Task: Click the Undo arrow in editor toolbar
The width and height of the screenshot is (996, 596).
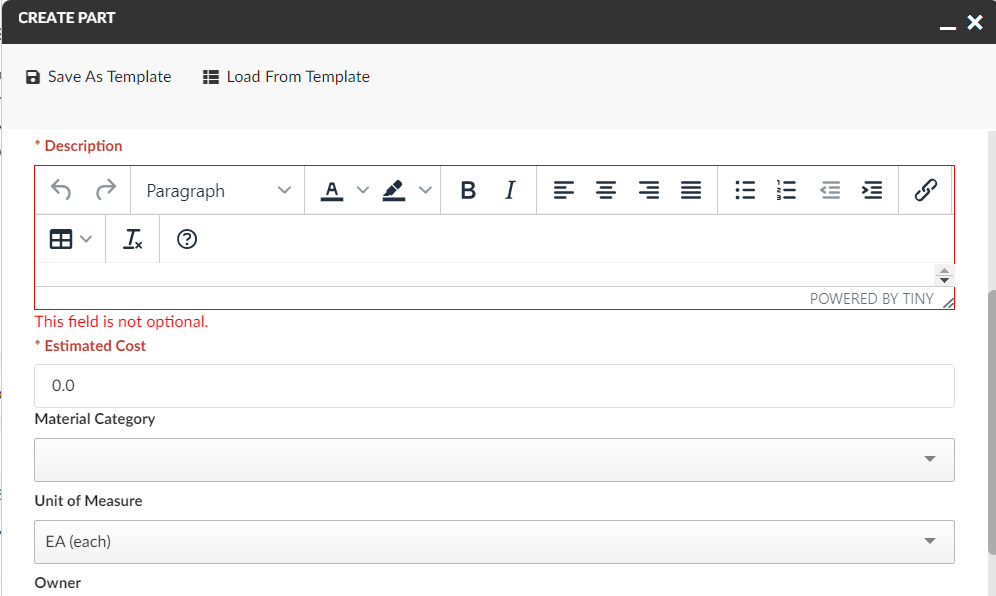Action: pos(61,190)
